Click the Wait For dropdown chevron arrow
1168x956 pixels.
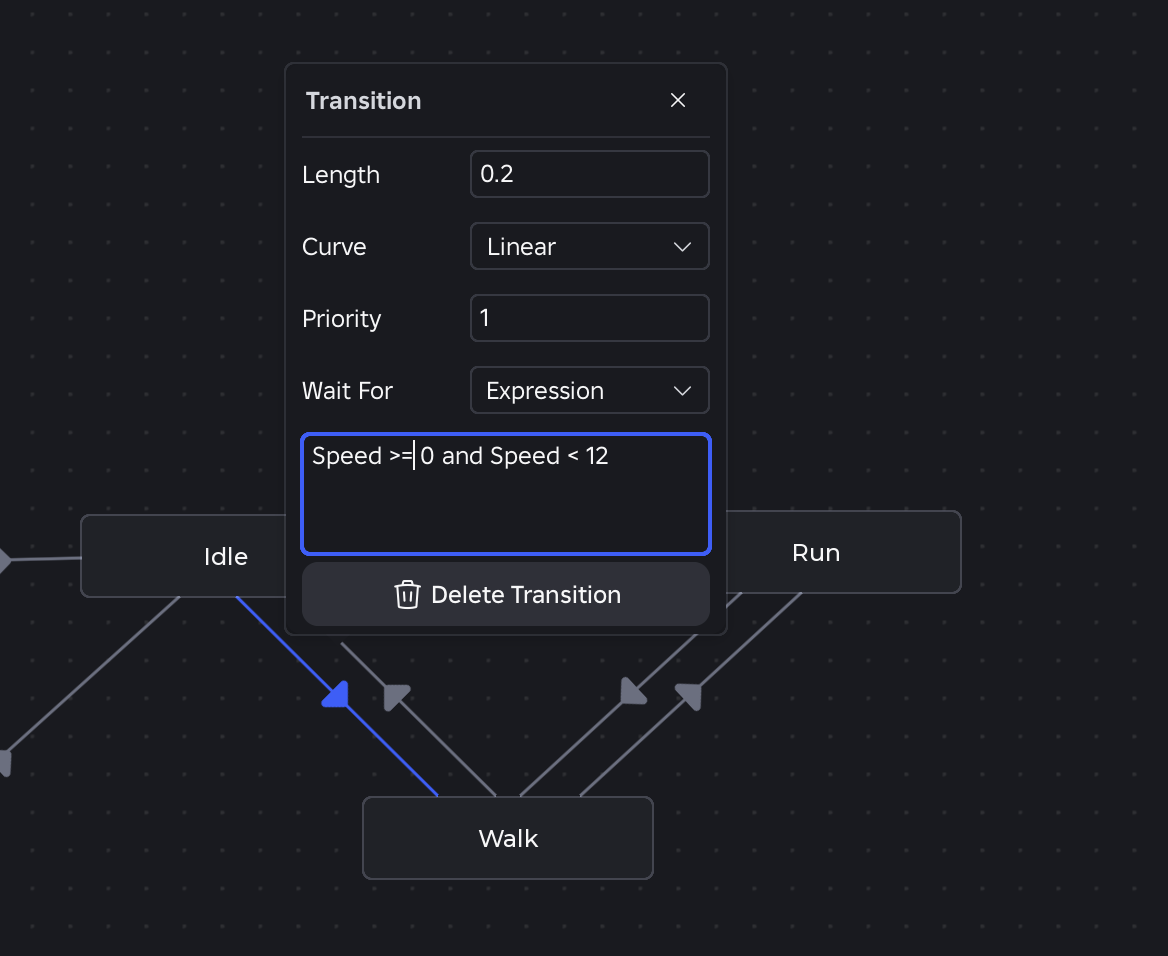pos(682,390)
